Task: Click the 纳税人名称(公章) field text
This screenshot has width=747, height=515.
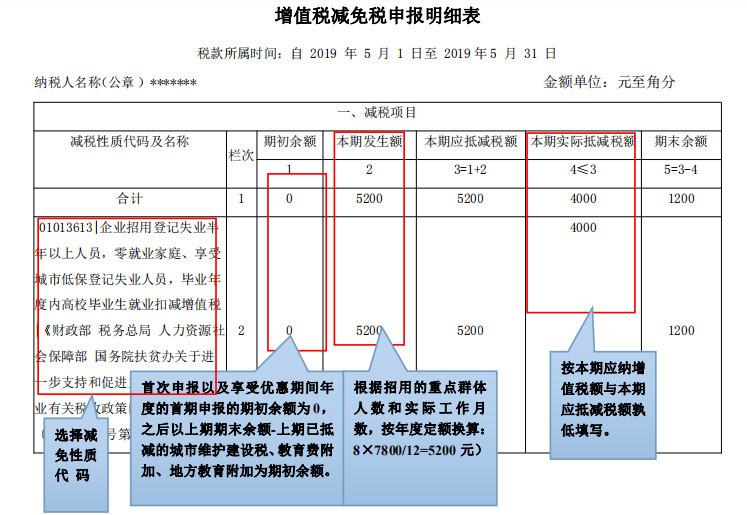Action: (115, 82)
